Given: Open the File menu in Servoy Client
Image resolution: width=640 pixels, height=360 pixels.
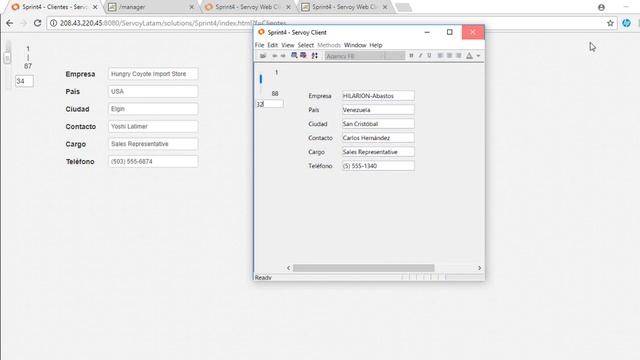Looking at the screenshot, I should coord(259,45).
